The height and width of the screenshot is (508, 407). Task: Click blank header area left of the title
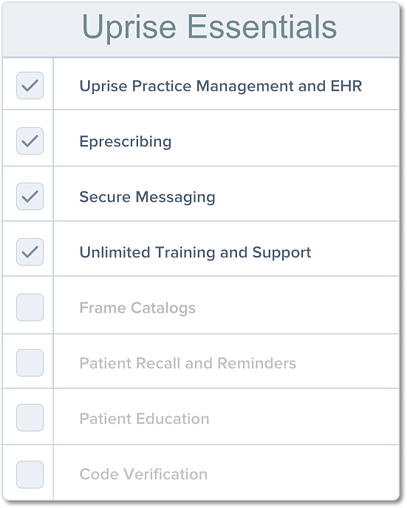pyautogui.click(x=40, y=30)
